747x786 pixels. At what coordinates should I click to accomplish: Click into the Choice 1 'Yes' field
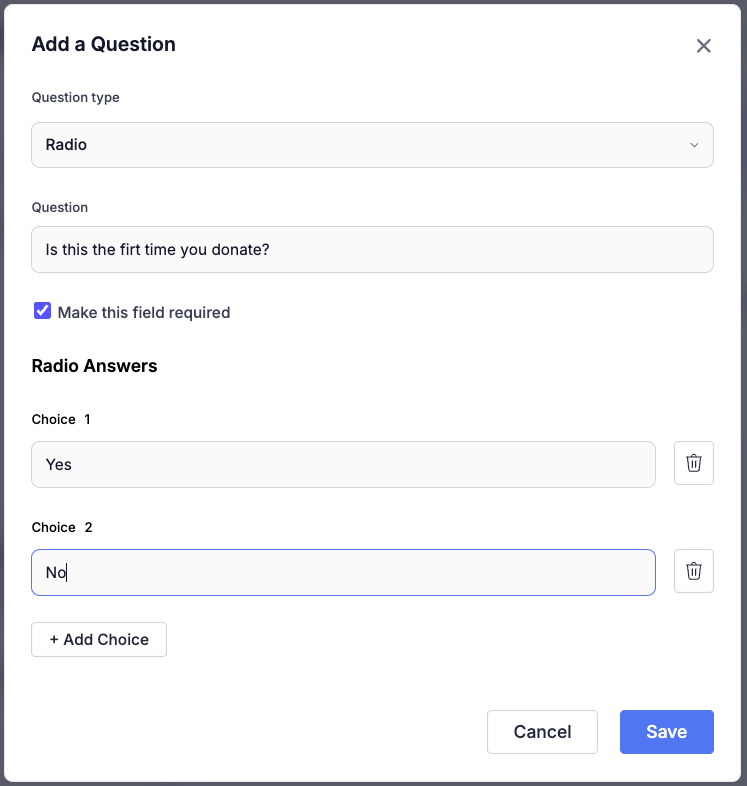pos(343,465)
